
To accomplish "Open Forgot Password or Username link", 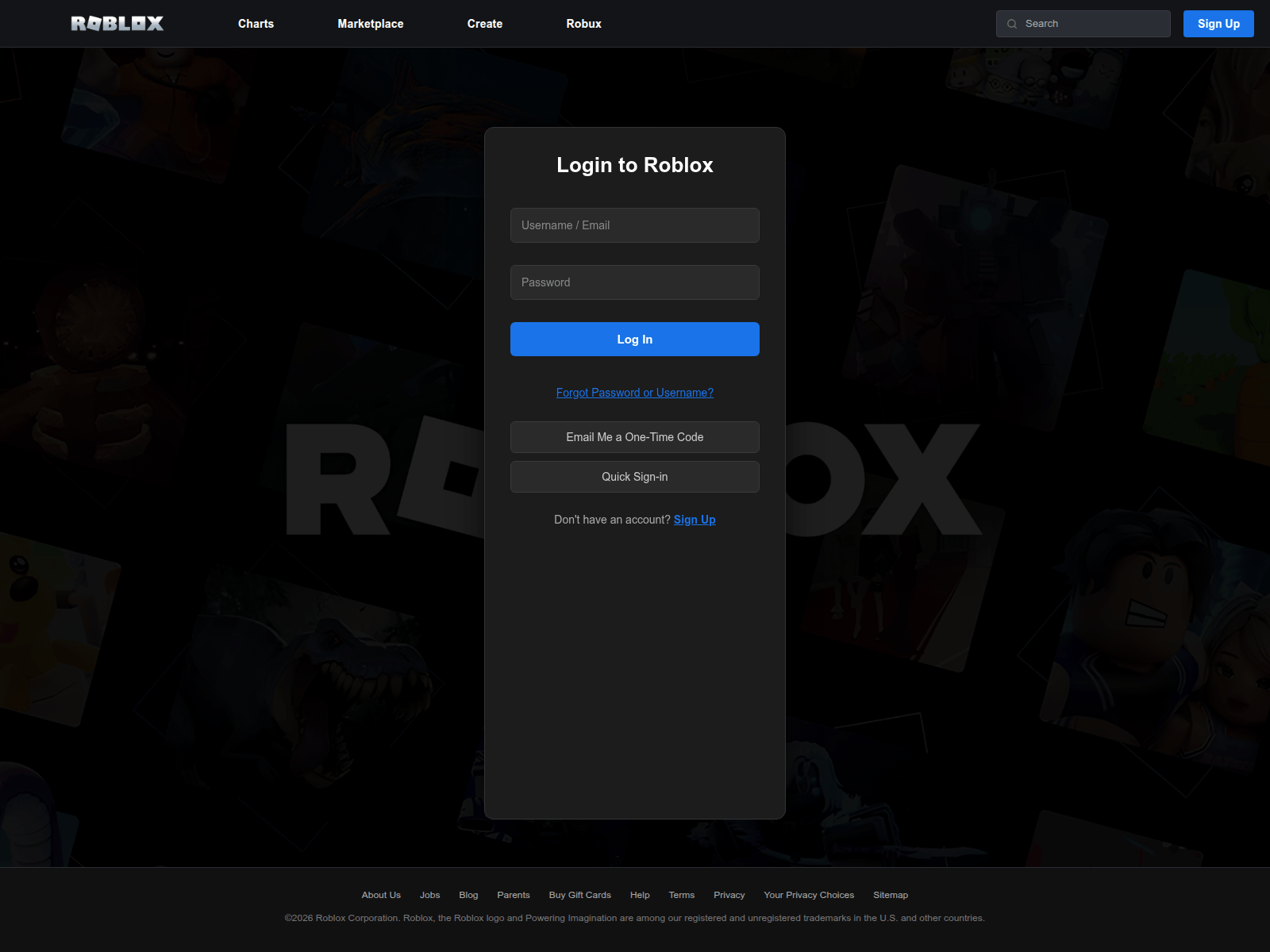I will (x=634, y=393).
